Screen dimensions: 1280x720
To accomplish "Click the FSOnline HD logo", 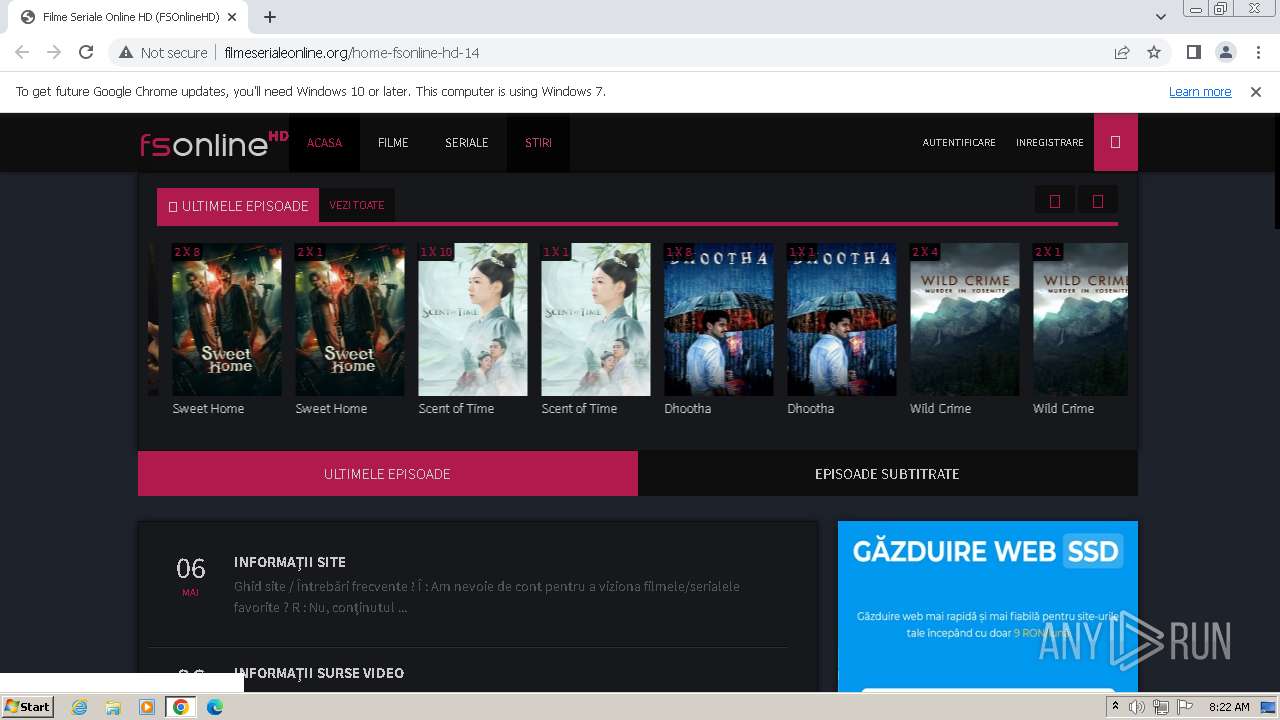I will [214, 143].
